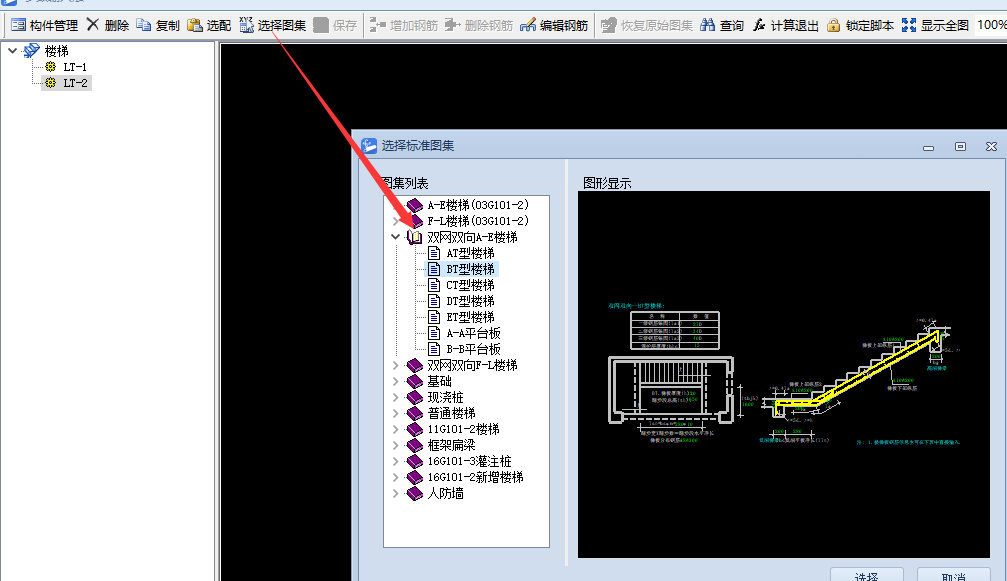
Task: Expand the 基础 node
Action: tap(396, 381)
